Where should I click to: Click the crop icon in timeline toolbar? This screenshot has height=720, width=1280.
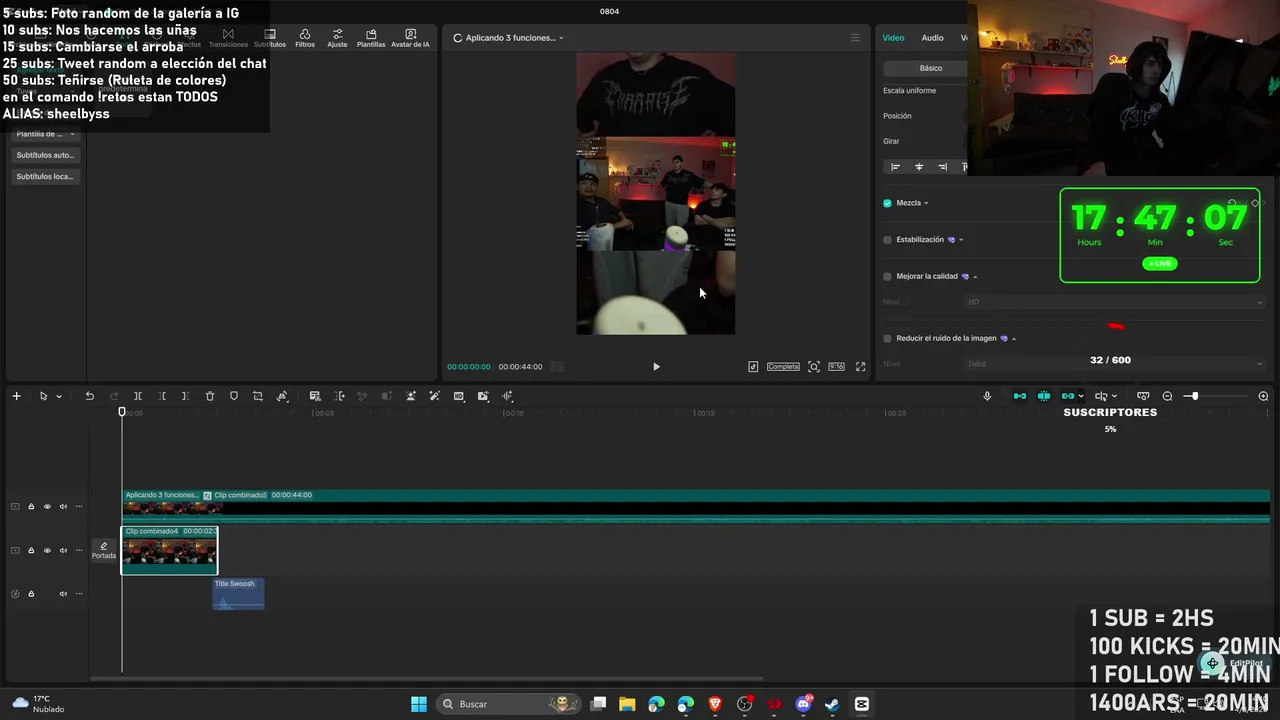(258, 396)
